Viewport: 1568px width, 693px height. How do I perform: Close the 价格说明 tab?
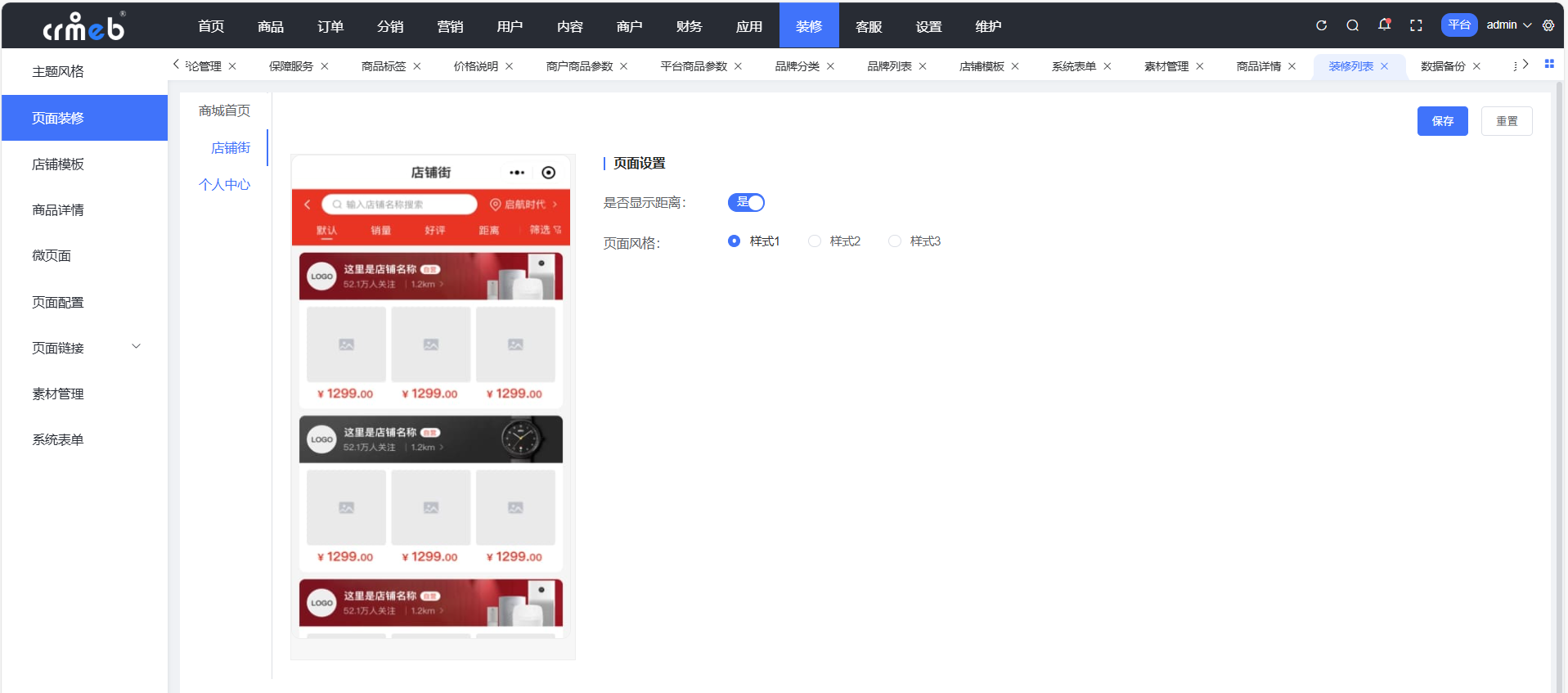(510, 66)
